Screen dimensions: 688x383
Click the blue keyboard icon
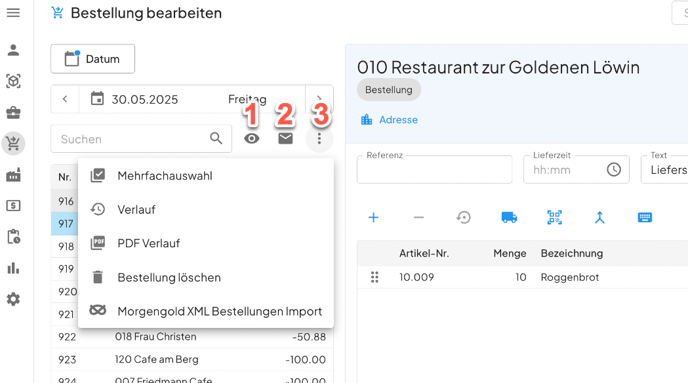tap(645, 218)
